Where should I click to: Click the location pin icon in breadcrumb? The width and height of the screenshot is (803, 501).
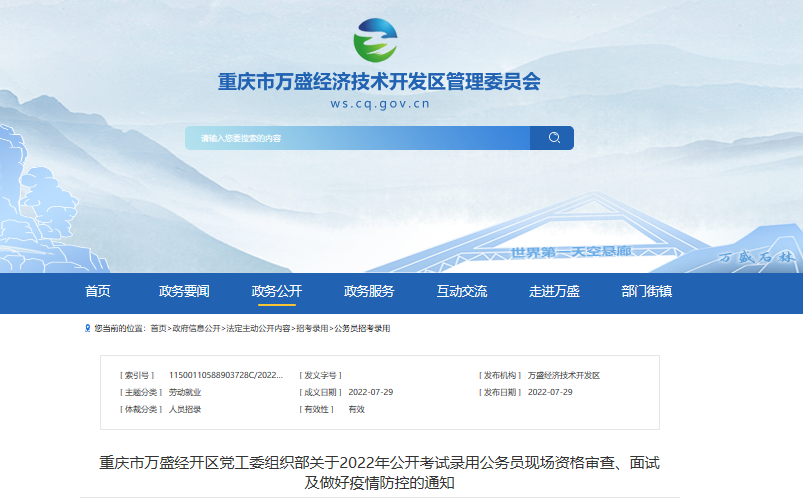click(x=88, y=328)
